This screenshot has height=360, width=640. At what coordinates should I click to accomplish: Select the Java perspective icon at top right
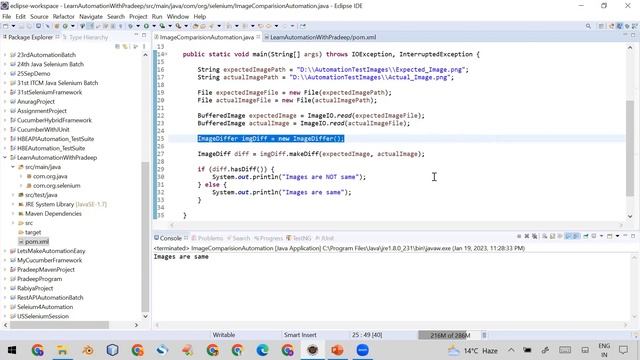tap(620, 26)
